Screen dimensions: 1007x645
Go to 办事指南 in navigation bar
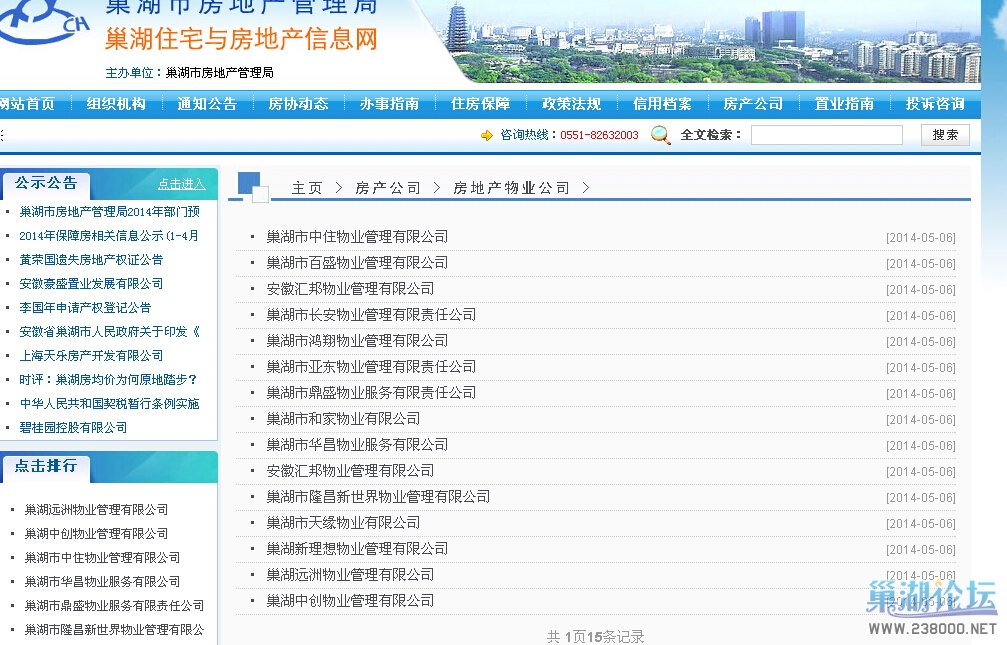(389, 104)
